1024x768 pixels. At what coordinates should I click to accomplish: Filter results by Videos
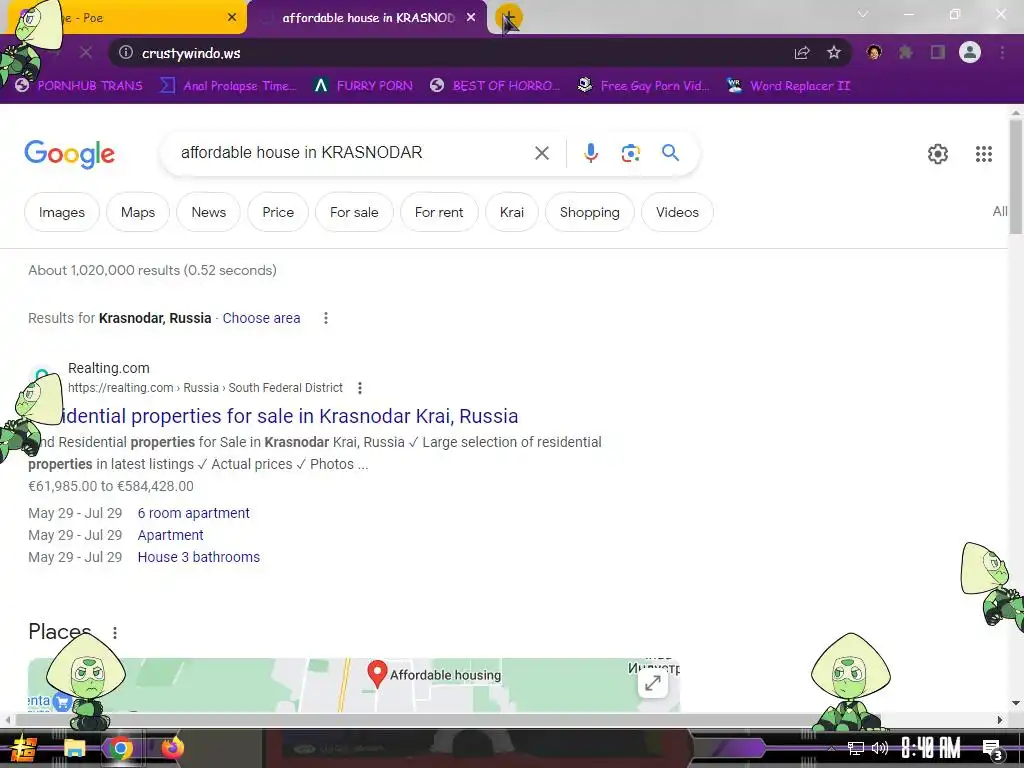tap(677, 212)
